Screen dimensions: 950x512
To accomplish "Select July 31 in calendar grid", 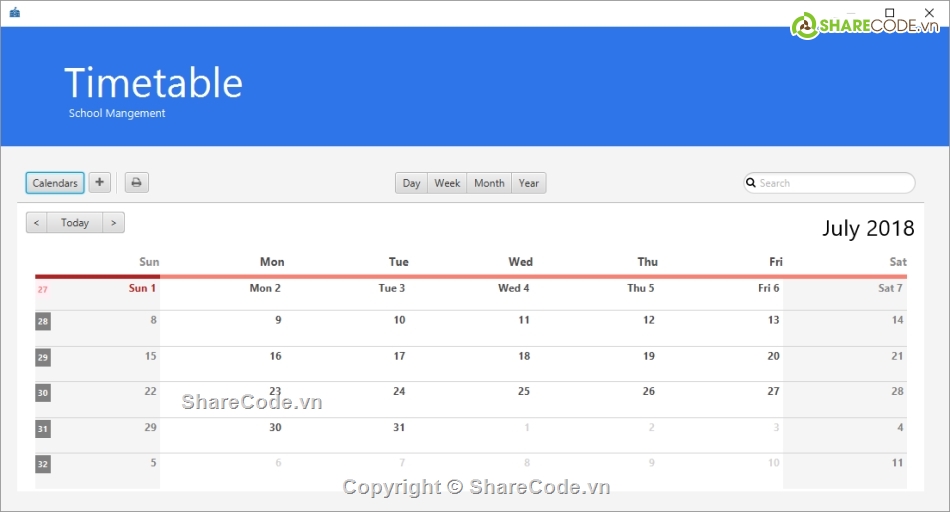I will 399,428.
